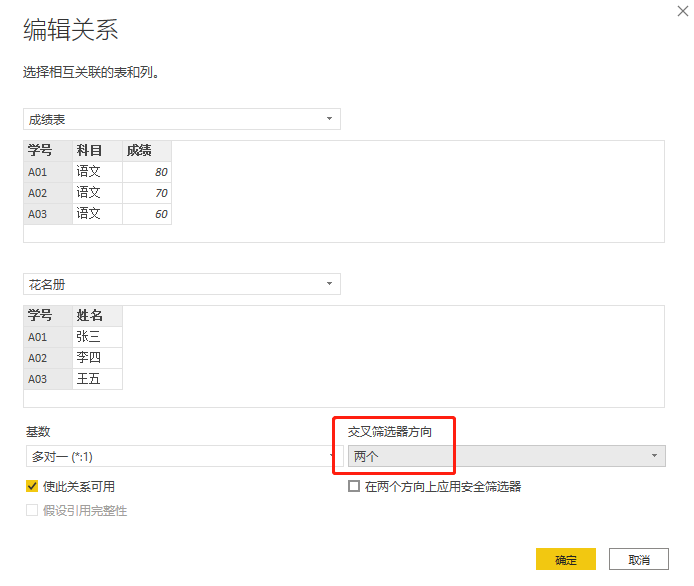Enable 在两个方向上应用安全筛选器 checkbox

pyautogui.click(x=354, y=487)
